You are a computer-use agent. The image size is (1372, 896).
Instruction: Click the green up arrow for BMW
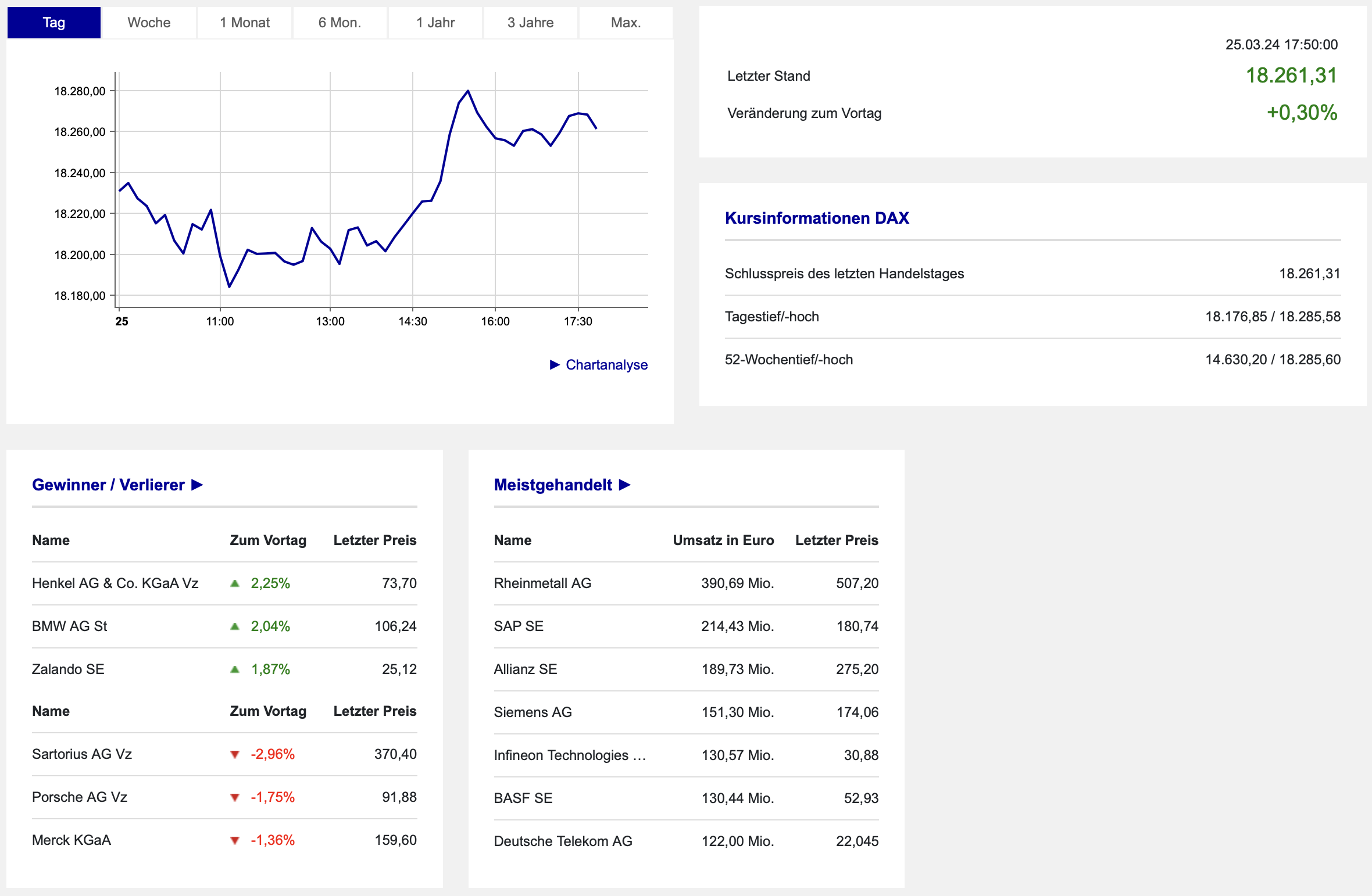click(x=235, y=626)
